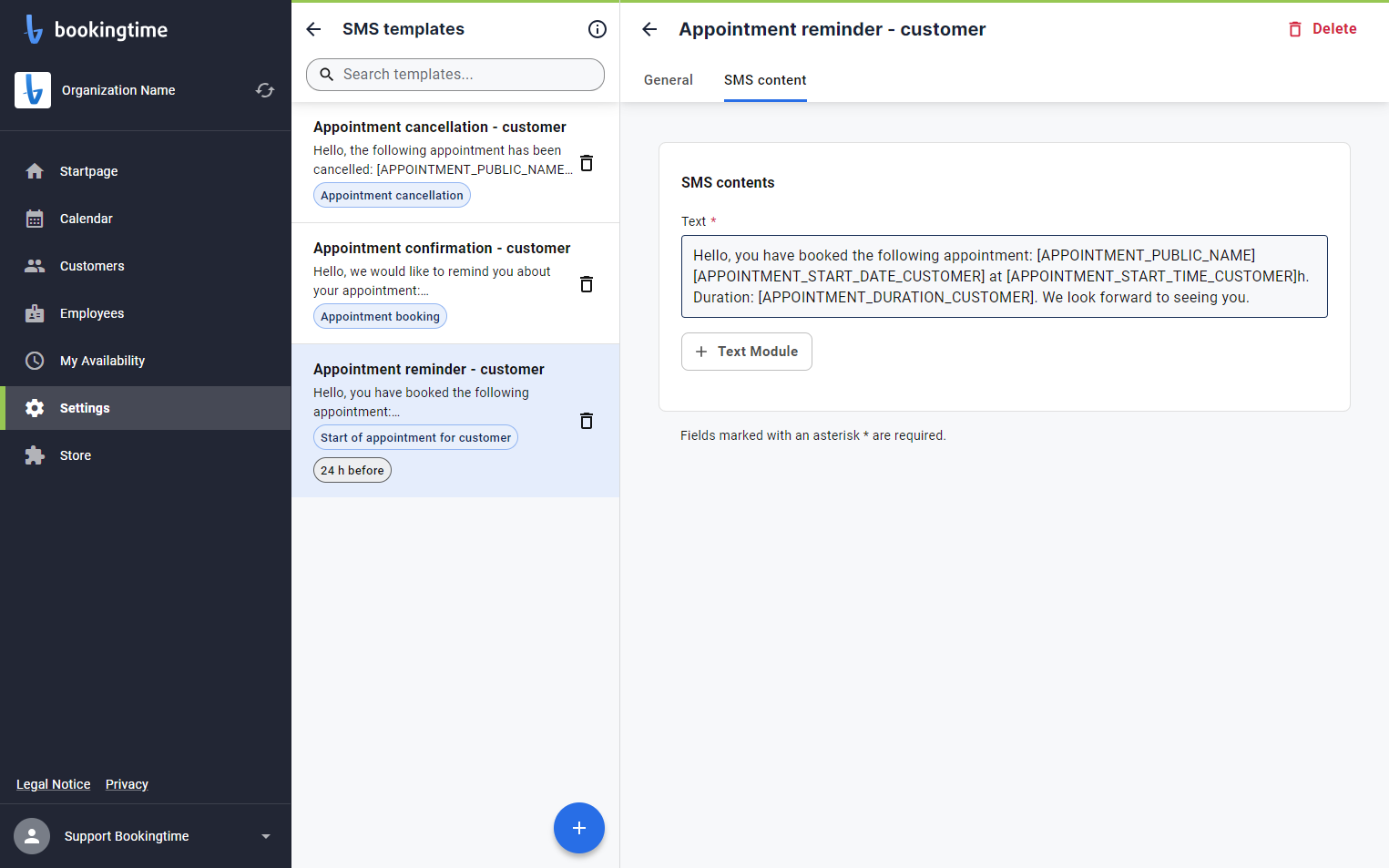The width and height of the screenshot is (1389, 868).
Task: Go back from Appointment reminder detail
Action: pyautogui.click(x=649, y=29)
